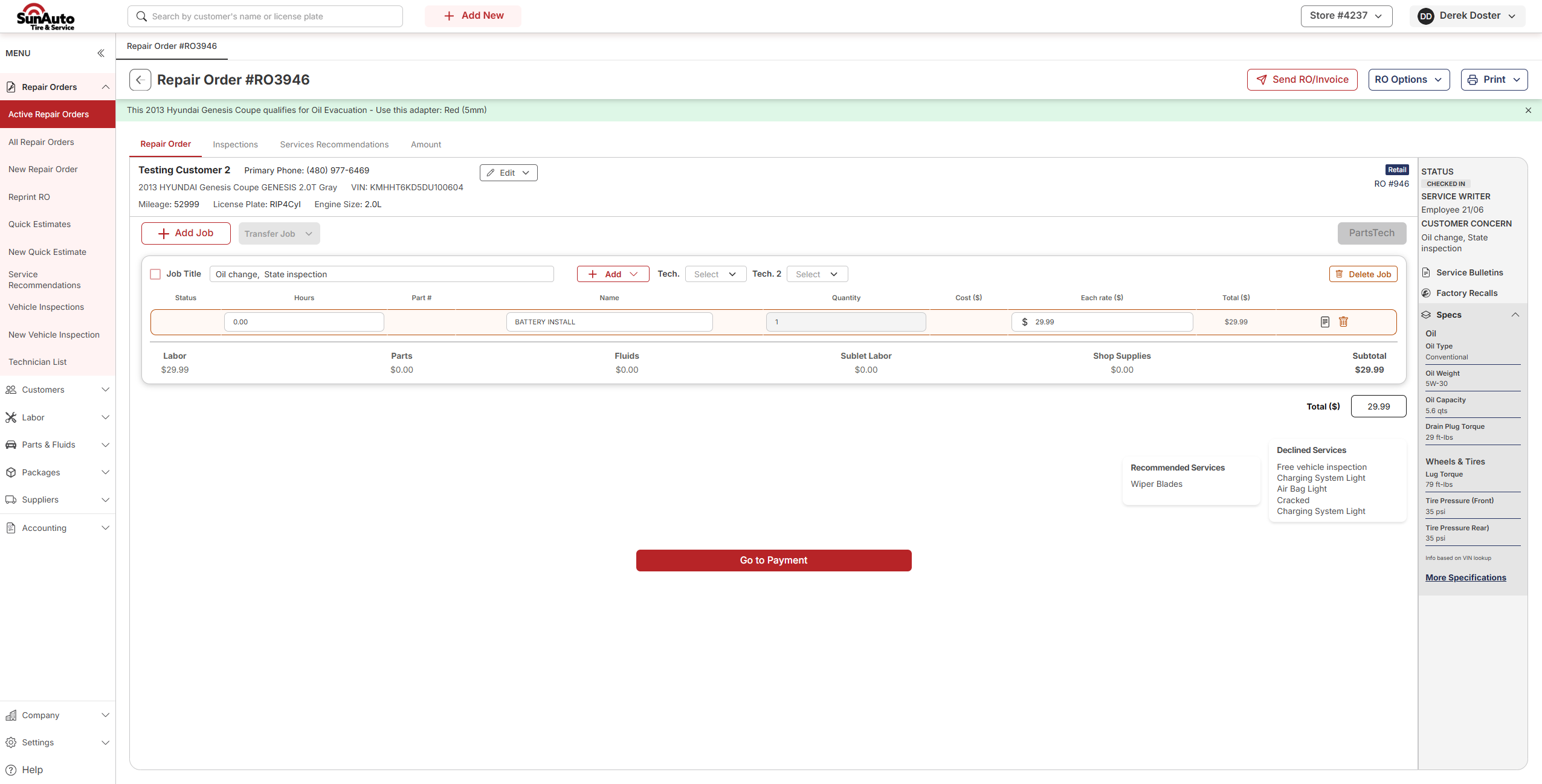
Task: Switch to the Inspections tab
Action: point(235,144)
